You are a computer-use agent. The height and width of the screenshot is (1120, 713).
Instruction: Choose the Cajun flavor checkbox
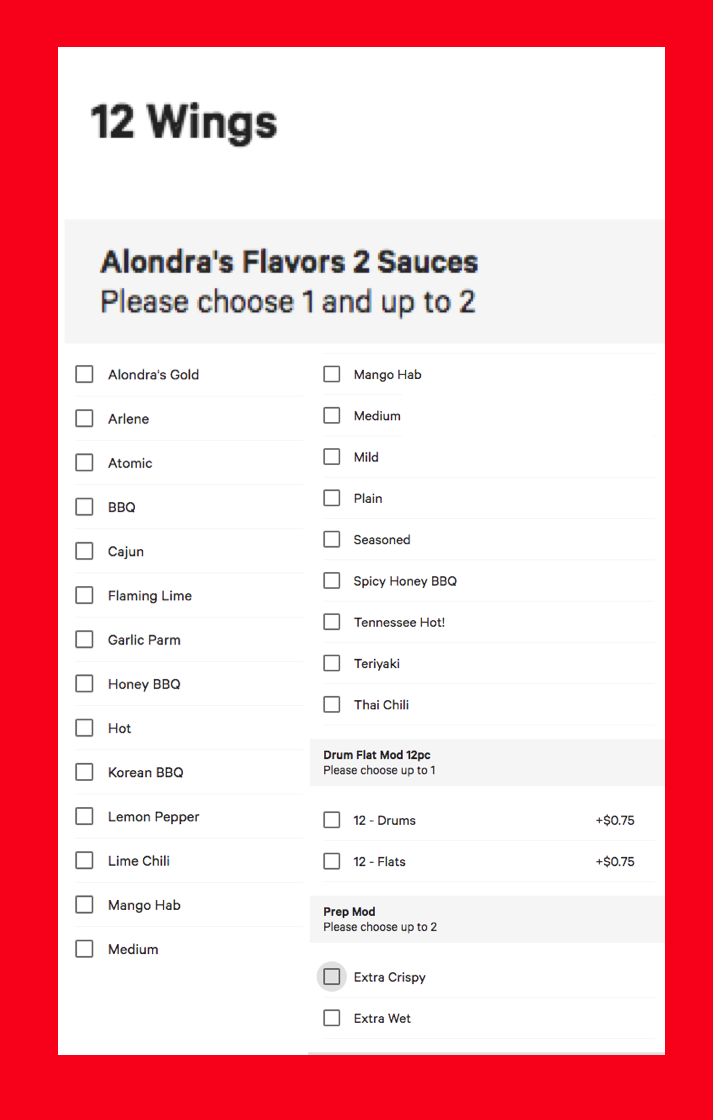pyautogui.click(x=85, y=551)
